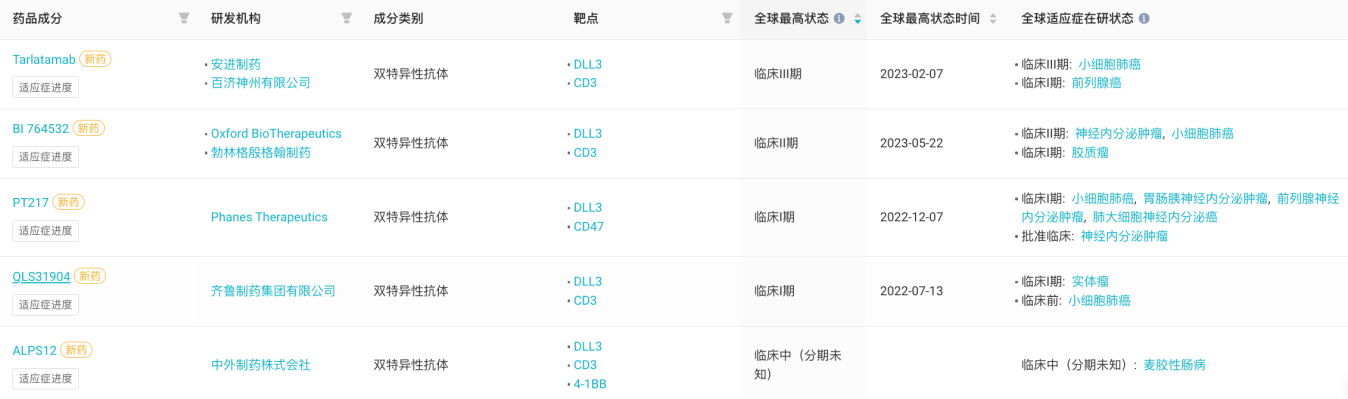Select CD47 target link in PT217 row

589,227
